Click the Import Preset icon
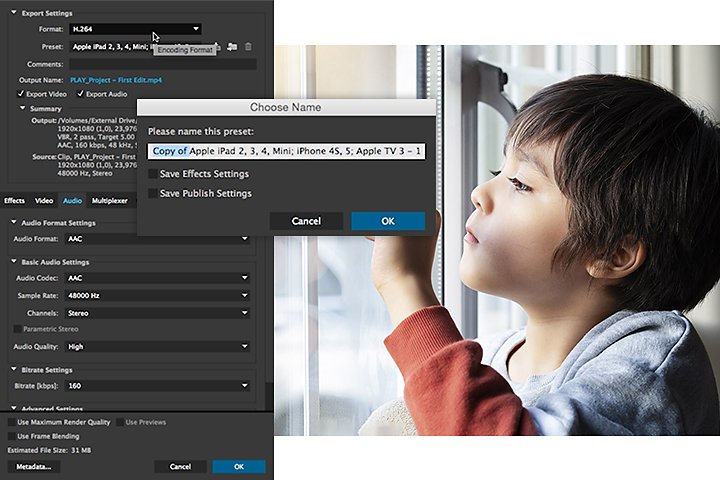This screenshot has height=480, width=720. tap(232, 46)
